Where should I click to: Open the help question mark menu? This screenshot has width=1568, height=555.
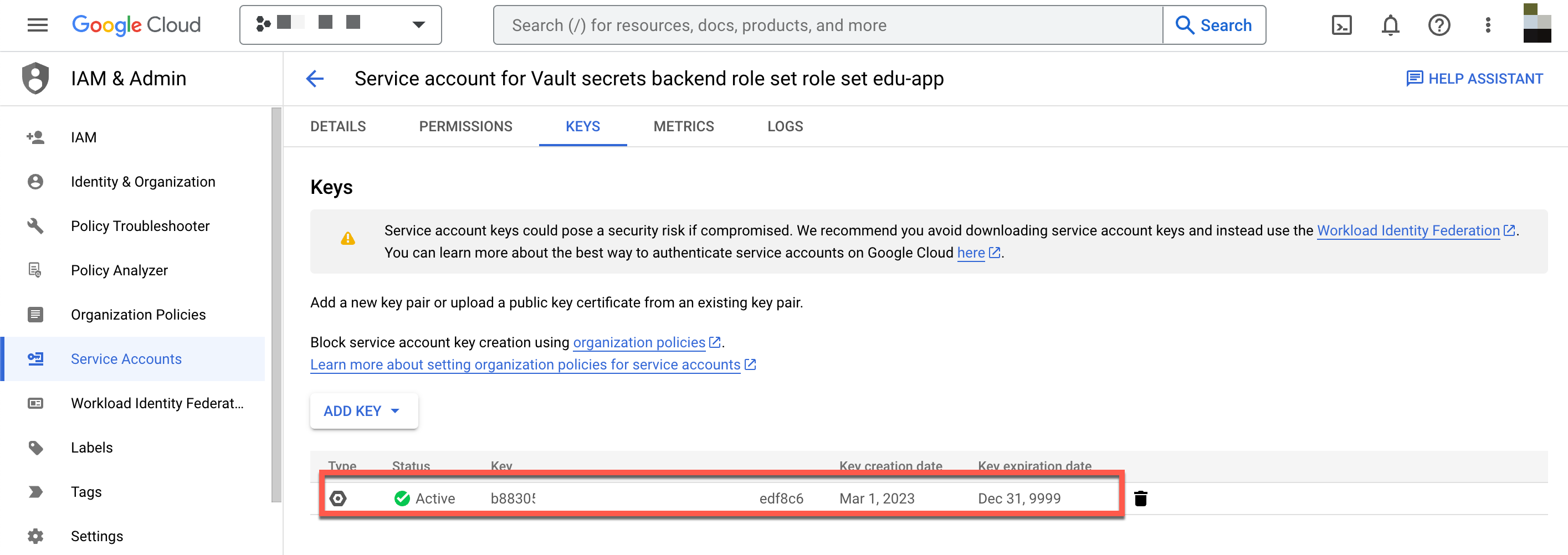point(1439,25)
